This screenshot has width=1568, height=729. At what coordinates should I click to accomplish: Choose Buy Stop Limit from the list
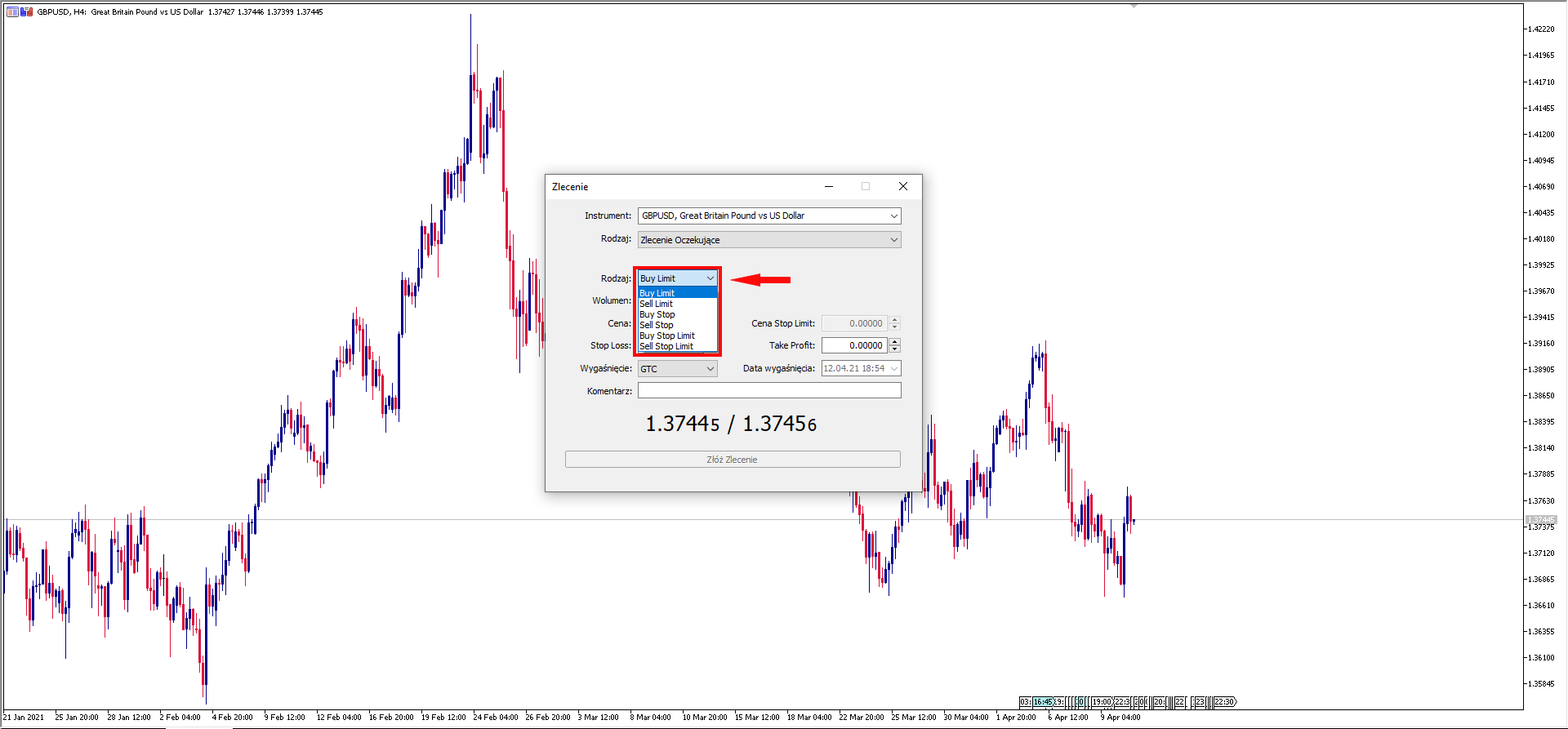(x=677, y=336)
